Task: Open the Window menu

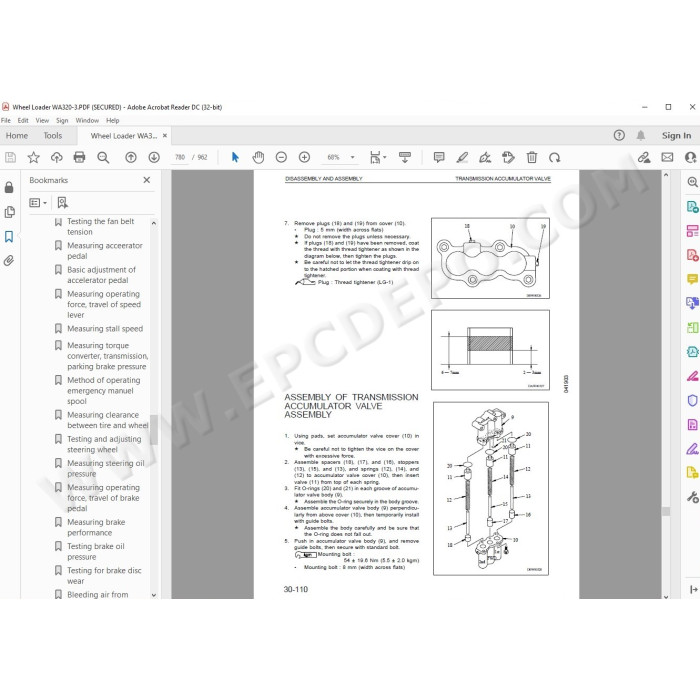Action: [87, 121]
